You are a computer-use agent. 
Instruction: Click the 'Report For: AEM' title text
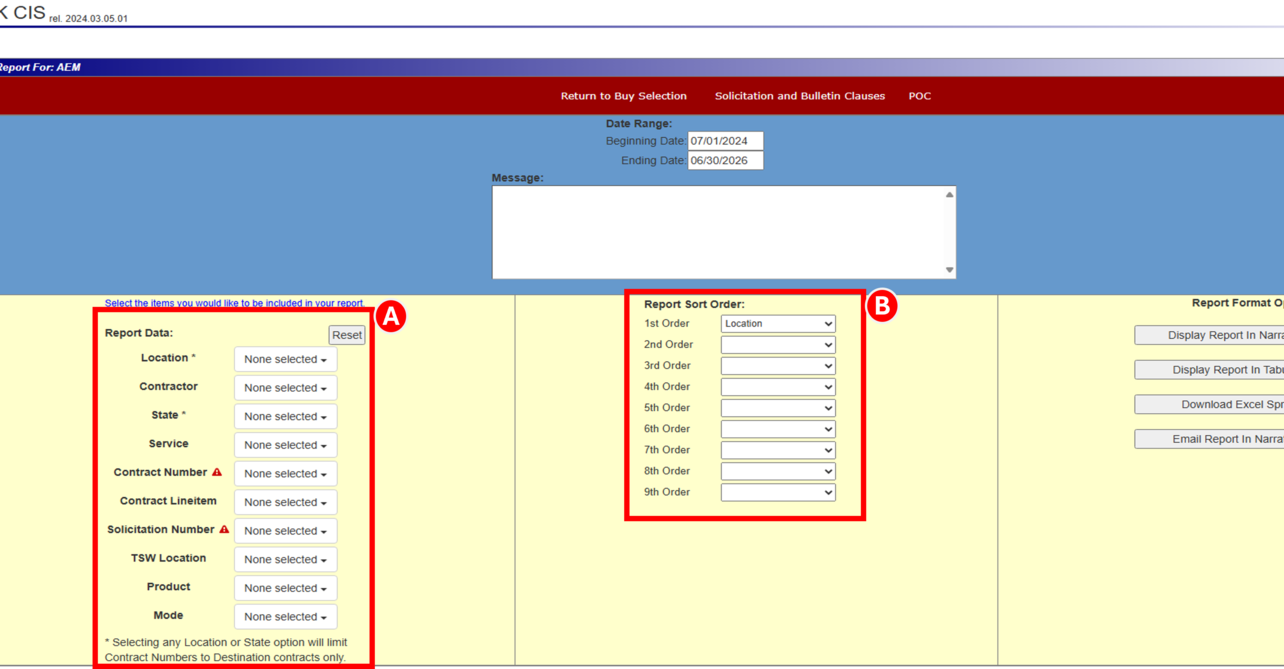pos(40,67)
